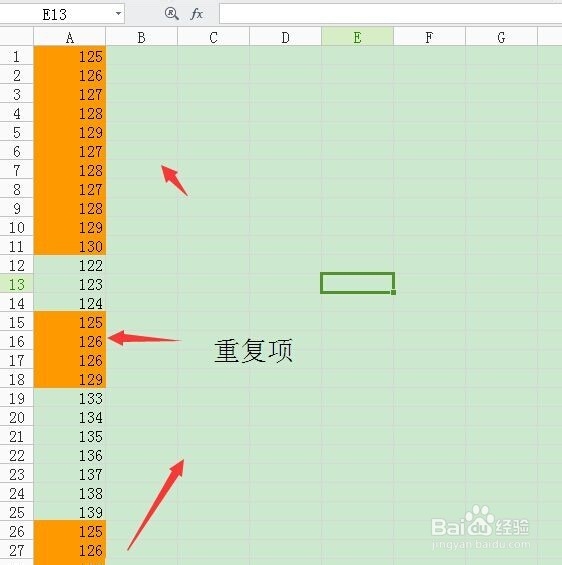
Task: Click cell A4 with value 128
Action: [x=70, y=113]
